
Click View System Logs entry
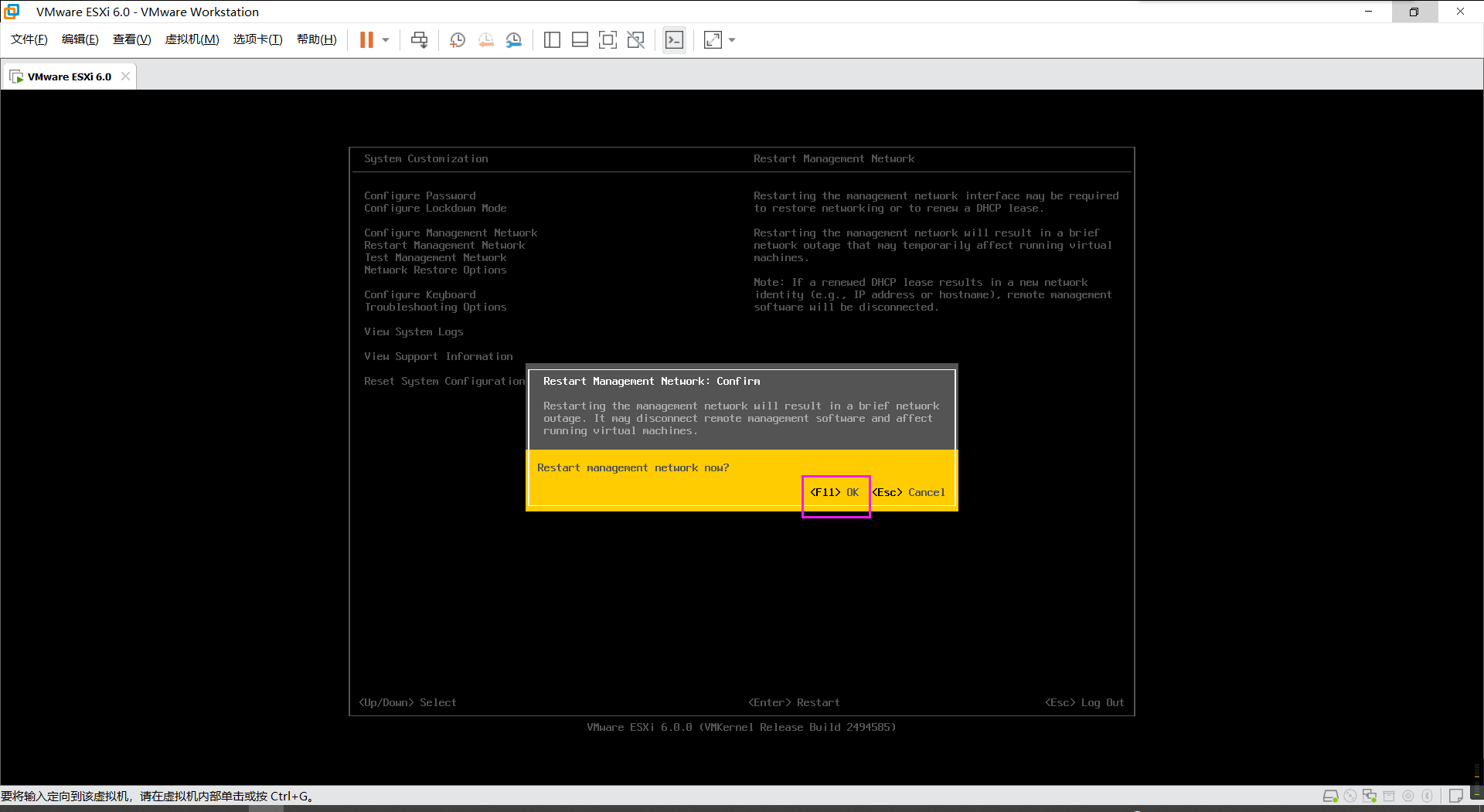[414, 331]
